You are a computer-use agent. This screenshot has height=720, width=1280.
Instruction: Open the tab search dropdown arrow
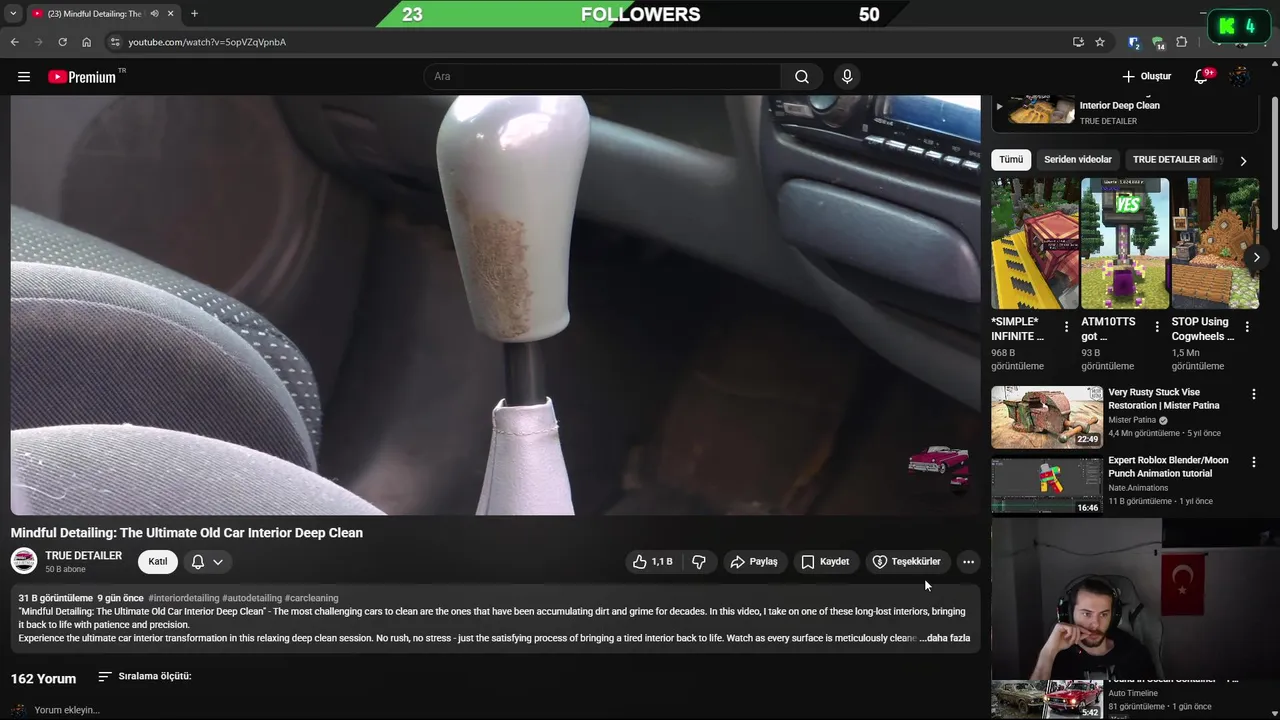tap(12, 14)
